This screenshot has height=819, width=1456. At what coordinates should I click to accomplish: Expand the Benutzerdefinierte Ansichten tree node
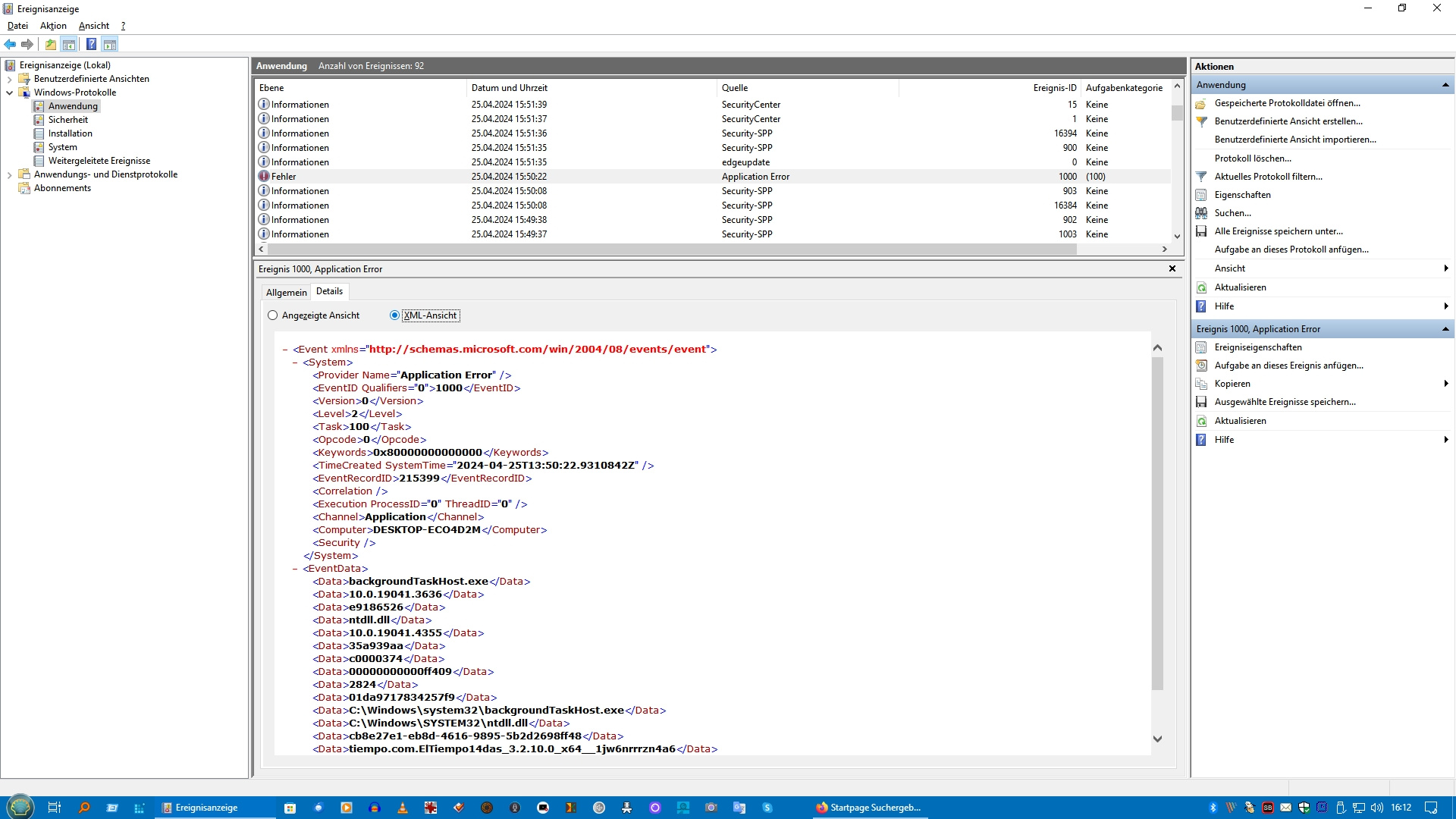click(x=9, y=79)
